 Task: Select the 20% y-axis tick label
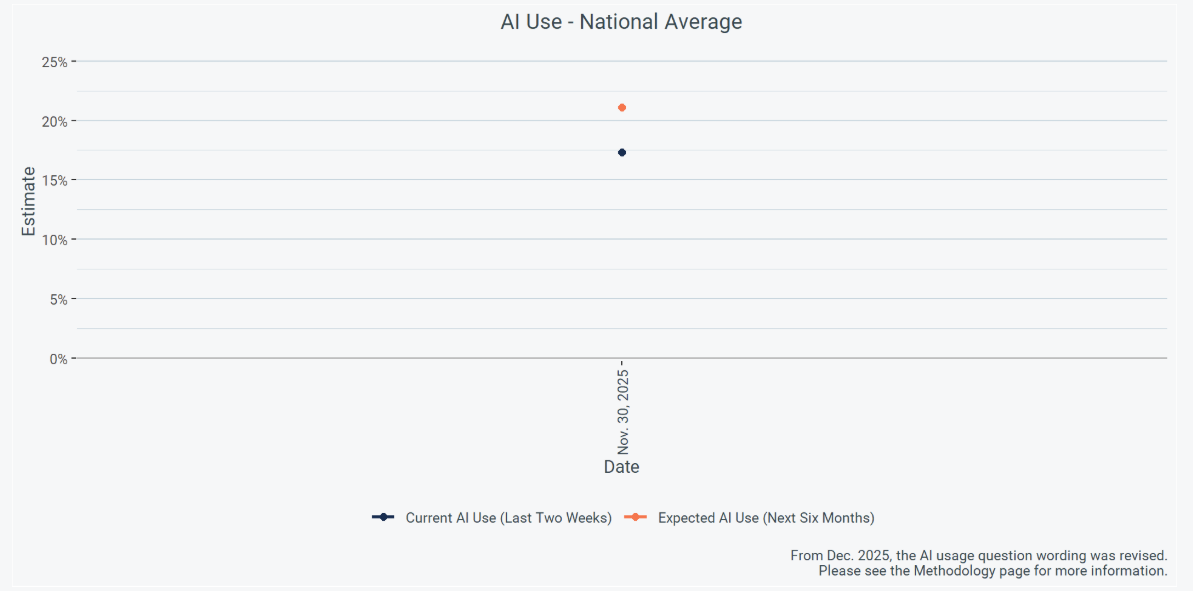coord(54,121)
